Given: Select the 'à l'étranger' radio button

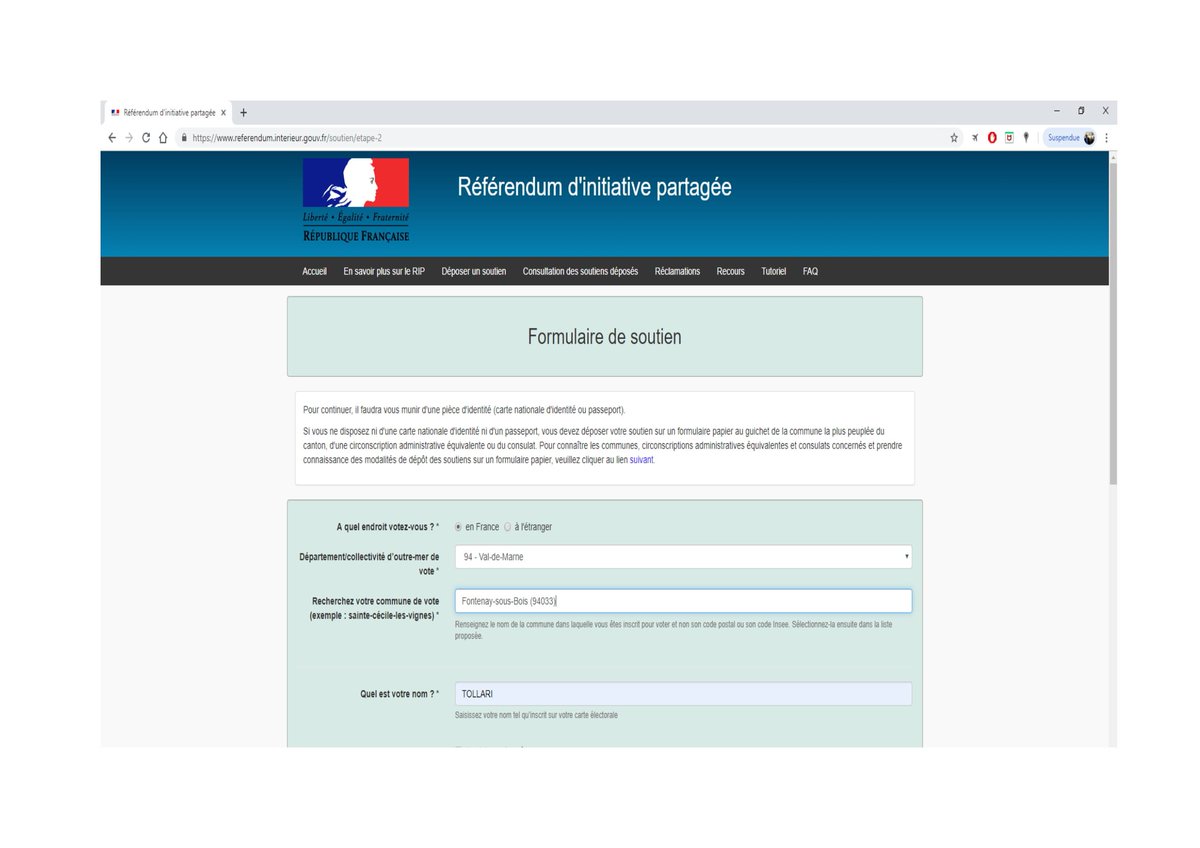Looking at the screenshot, I should (508, 527).
